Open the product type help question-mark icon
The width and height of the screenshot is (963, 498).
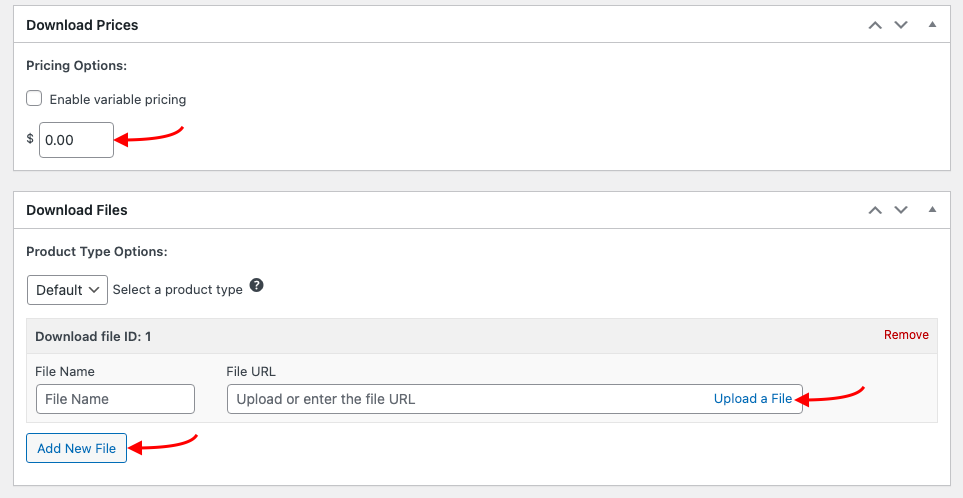click(257, 286)
